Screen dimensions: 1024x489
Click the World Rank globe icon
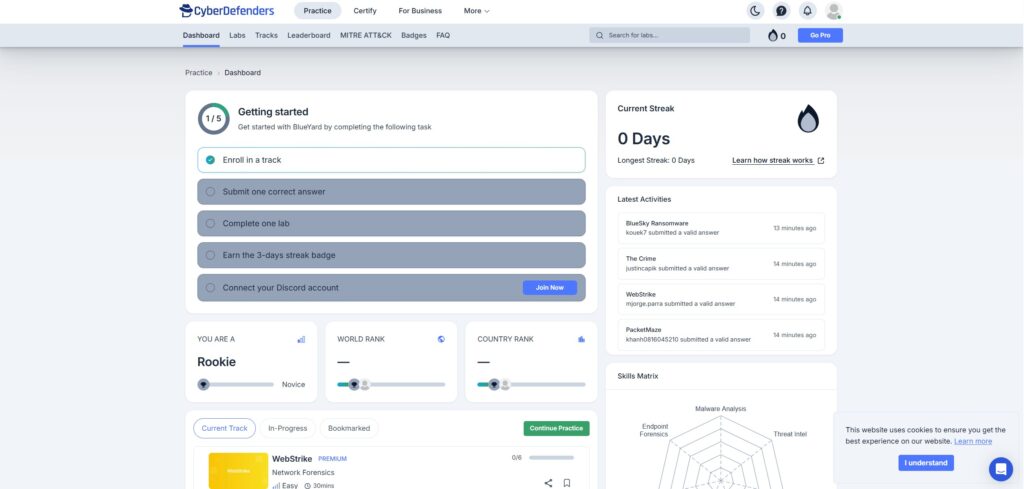point(441,339)
